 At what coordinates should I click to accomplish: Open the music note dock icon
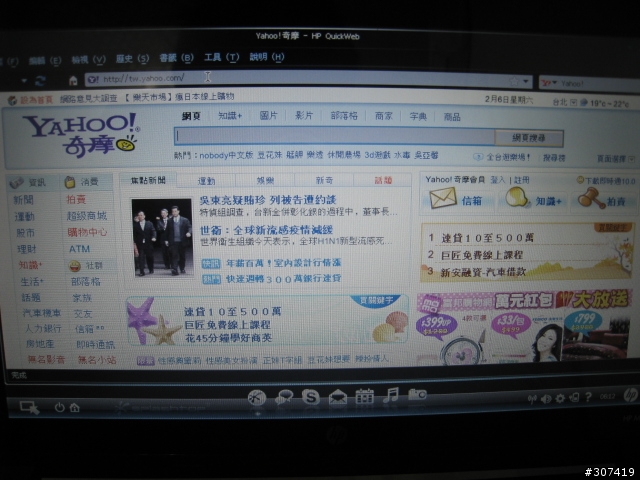tap(391, 395)
